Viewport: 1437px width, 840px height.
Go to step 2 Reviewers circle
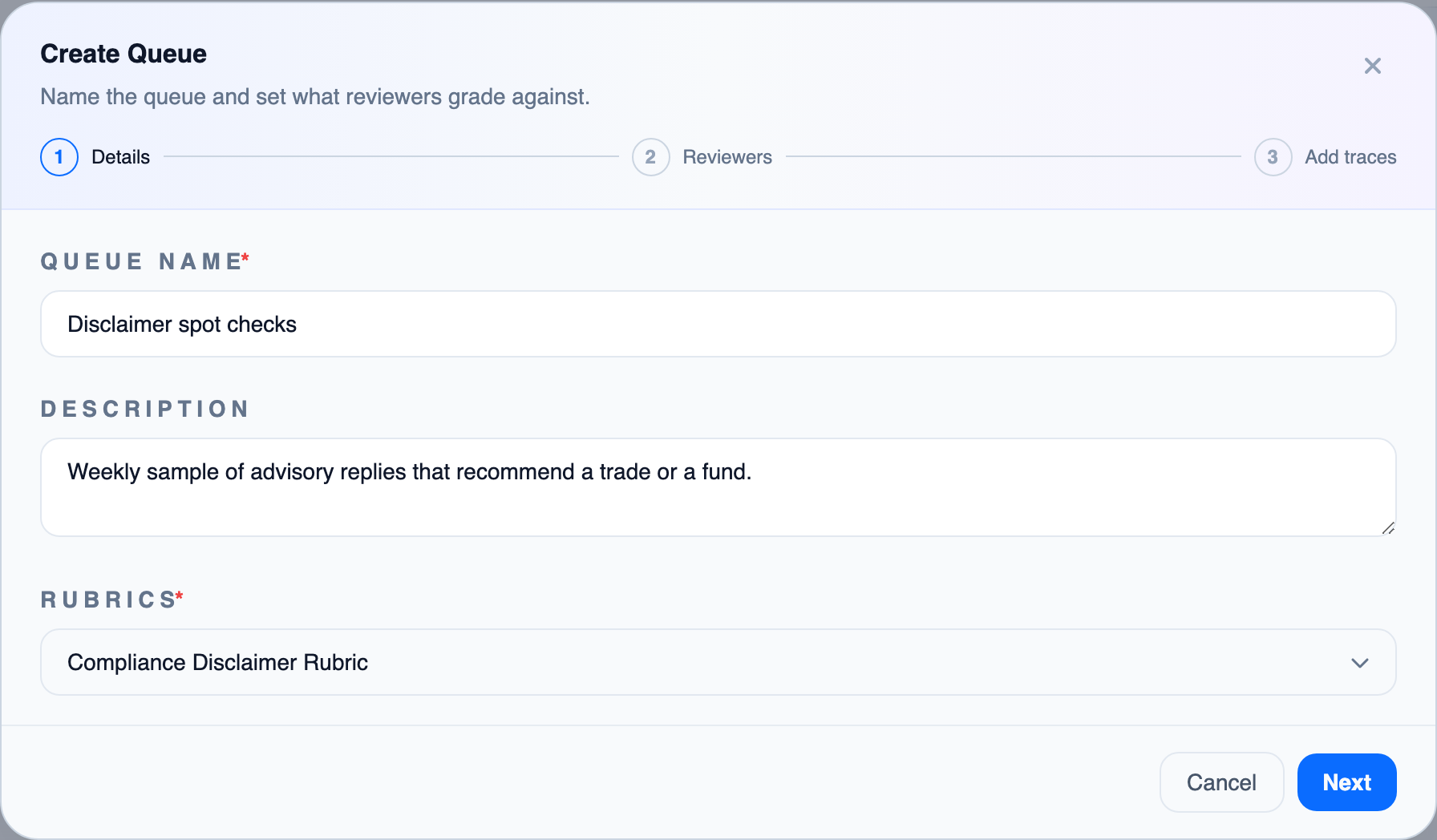point(650,157)
